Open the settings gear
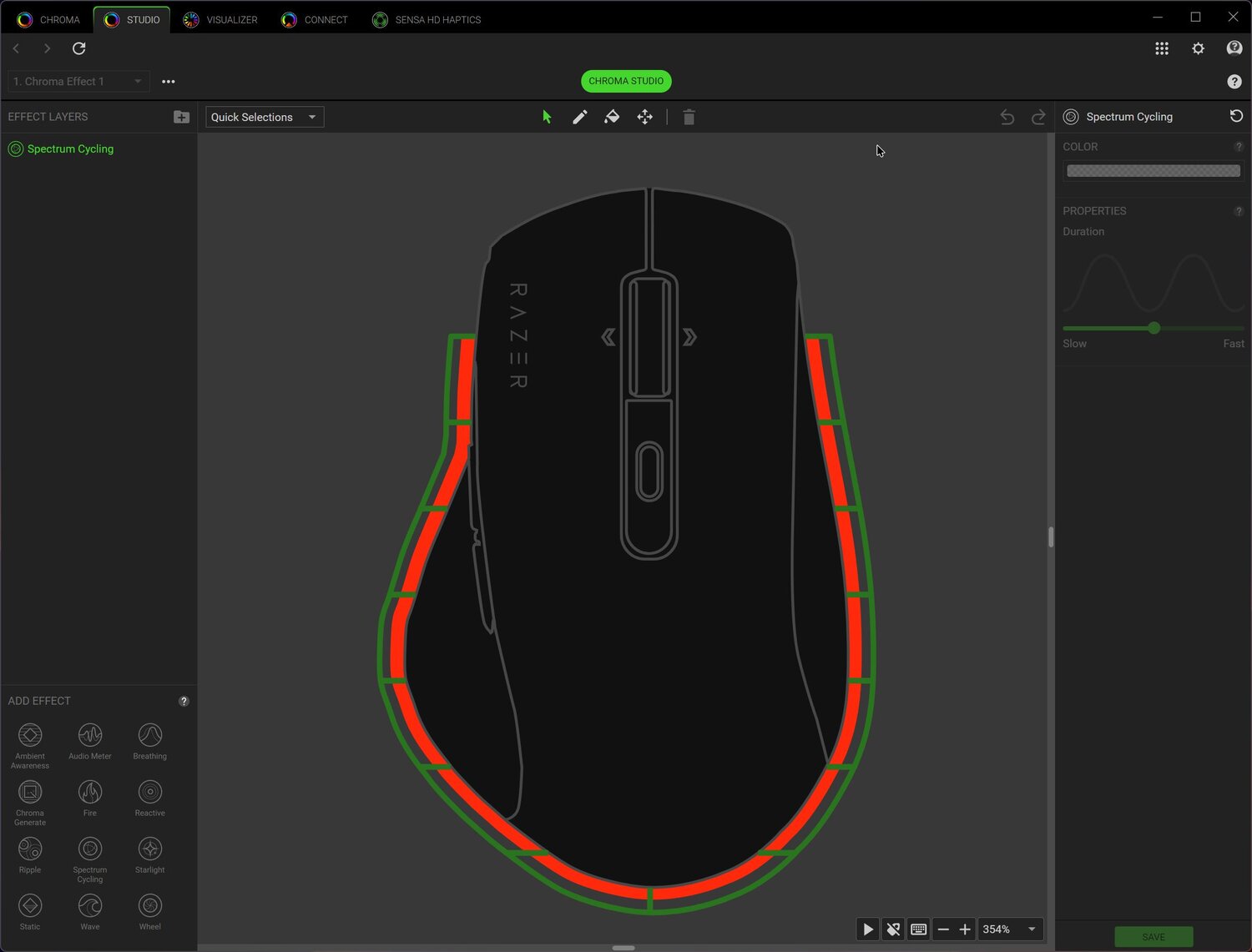The image size is (1252, 952). [1199, 48]
